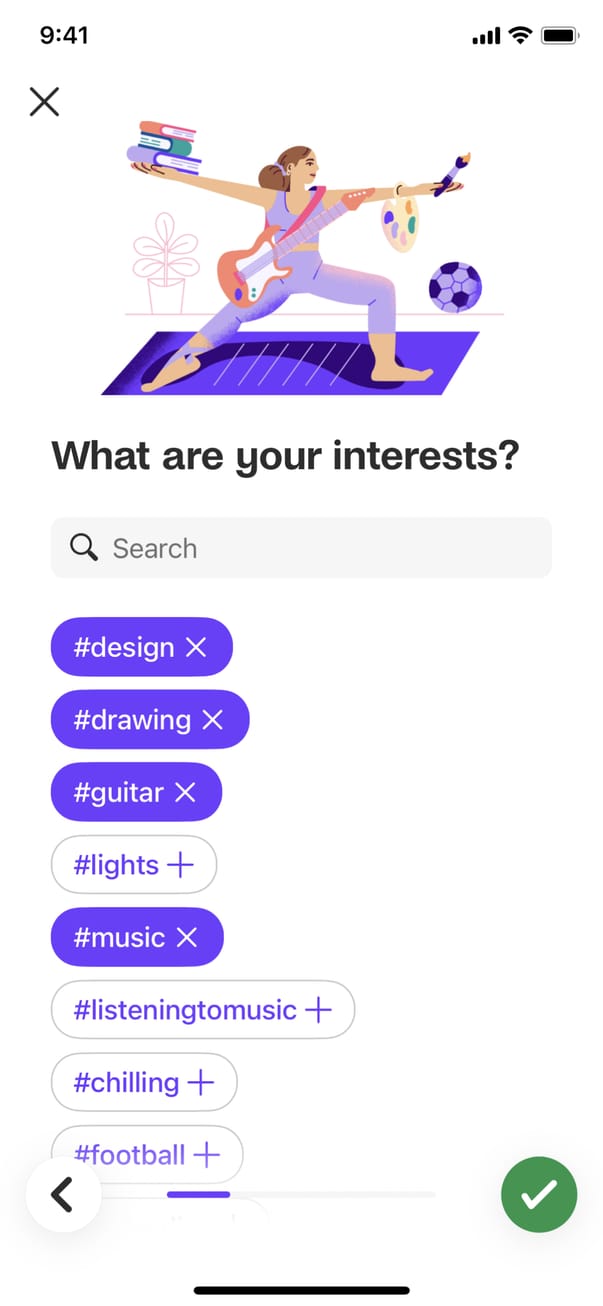This screenshot has height=1306, width=603.
Task: Deselect the #design interest tag
Action: [124, 648]
